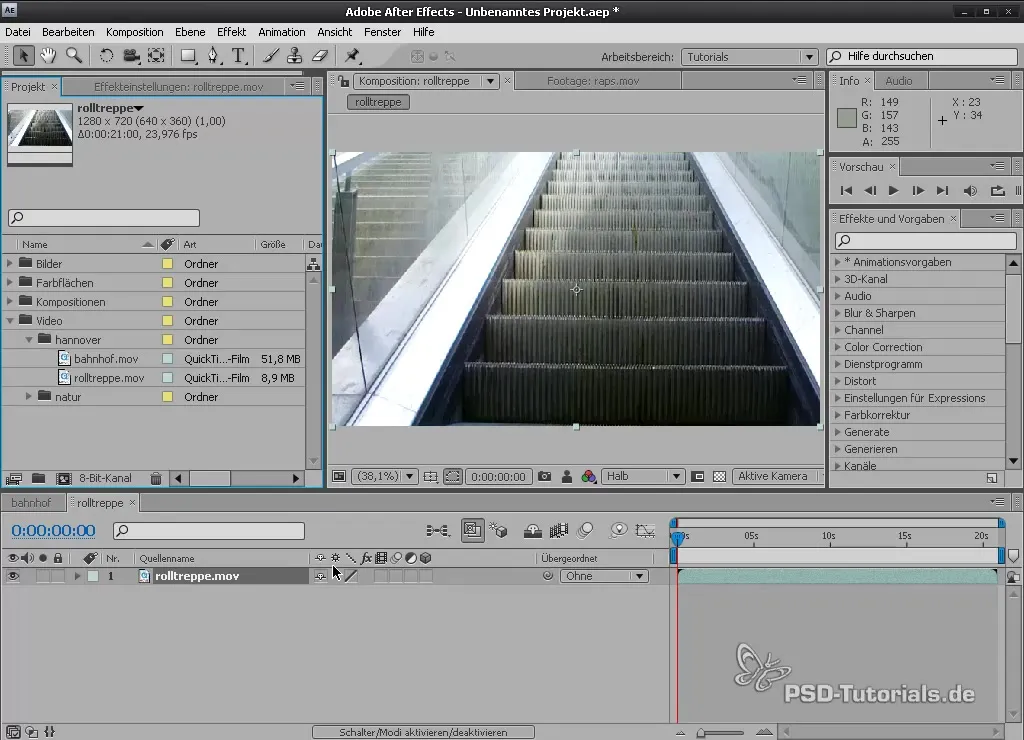Click the yellow label swatch for Bilder
The height and width of the screenshot is (740, 1024).
[167, 264]
